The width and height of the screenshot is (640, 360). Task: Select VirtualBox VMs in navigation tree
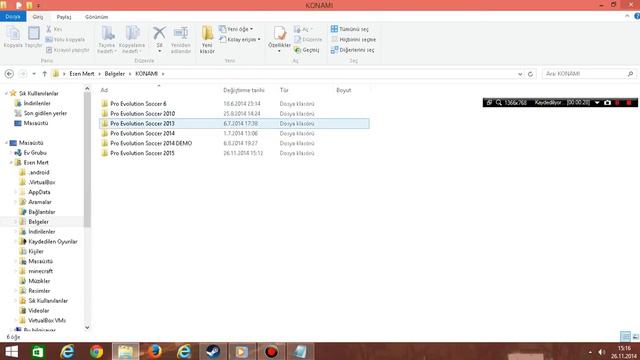coord(47,320)
